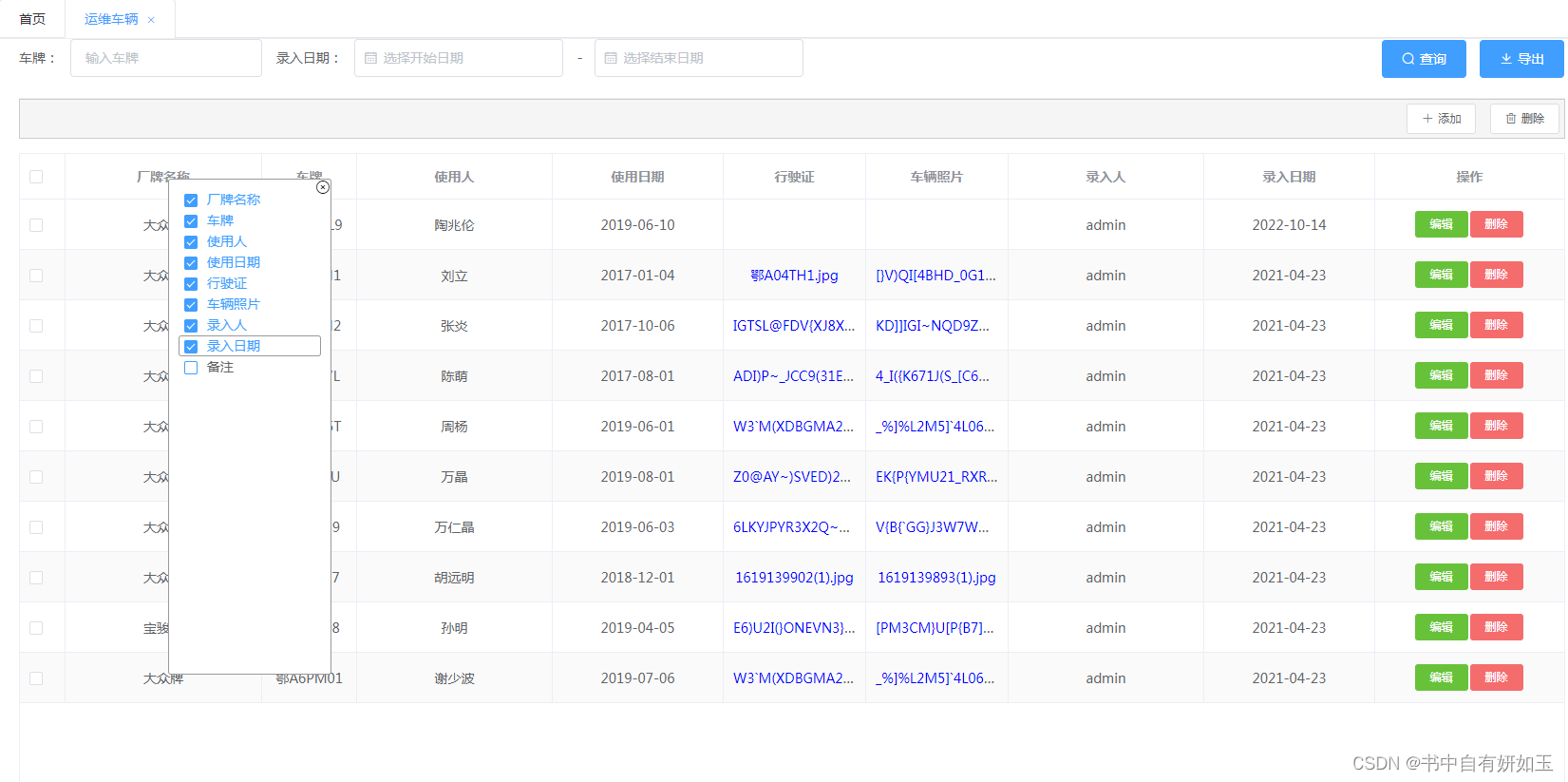Open the KD]]IGI~NQD9Z... photo link
The width and height of the screenshot is (1568, 782).
coord(933,326)
